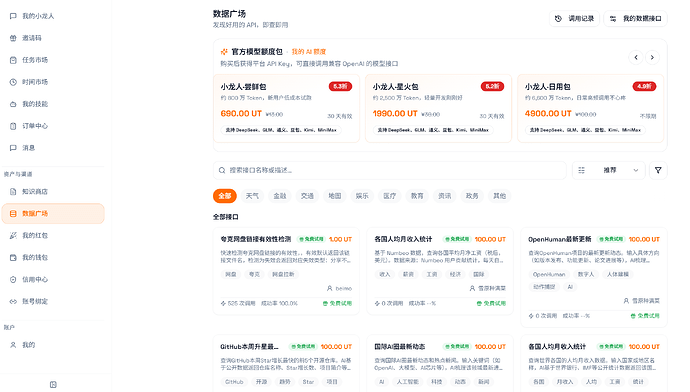Select the 数据广场 sidebar entry
The height and width of the screenshot is (392, 690).
53,213
